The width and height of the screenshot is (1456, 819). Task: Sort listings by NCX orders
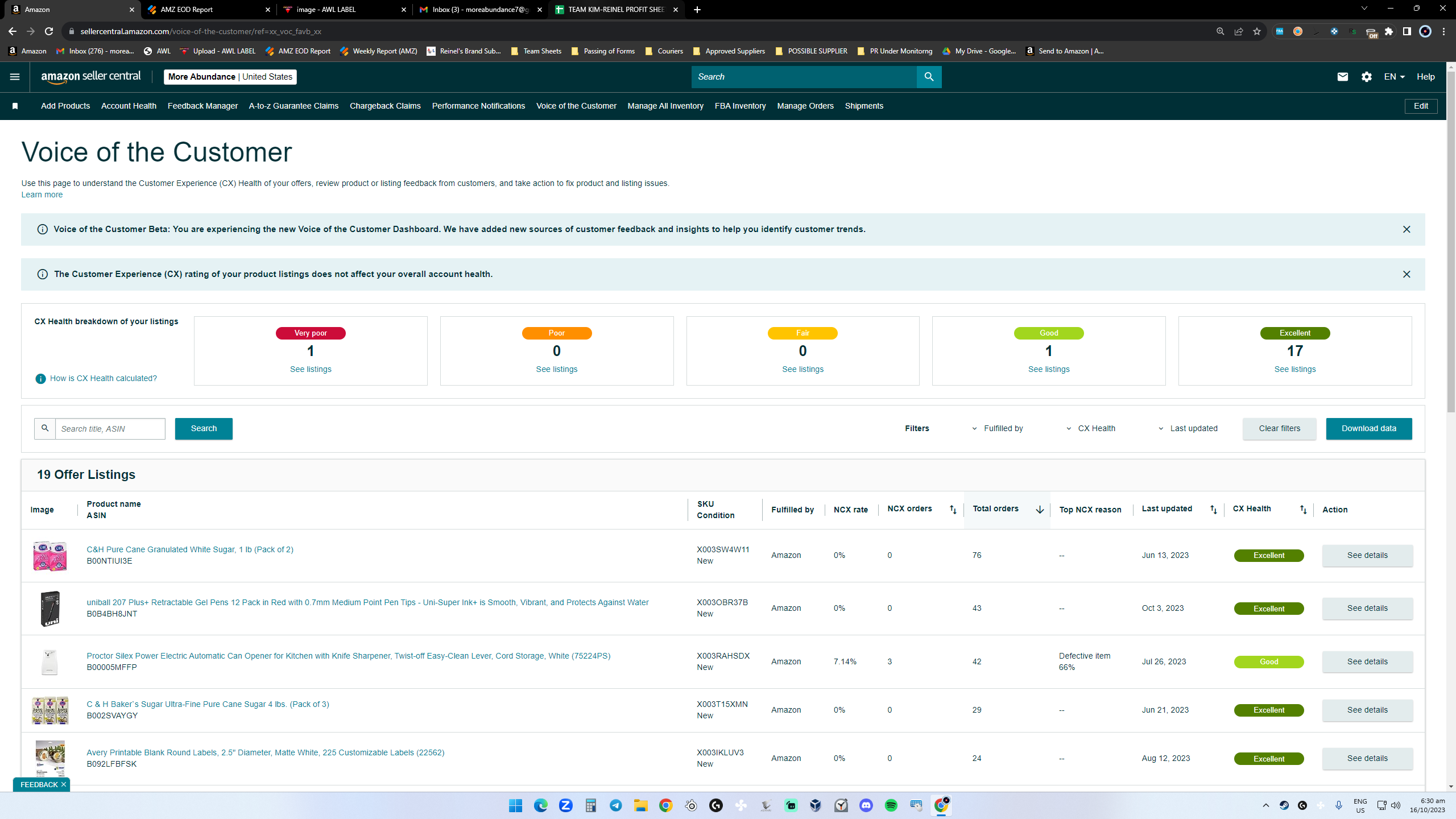pos(953,510)
